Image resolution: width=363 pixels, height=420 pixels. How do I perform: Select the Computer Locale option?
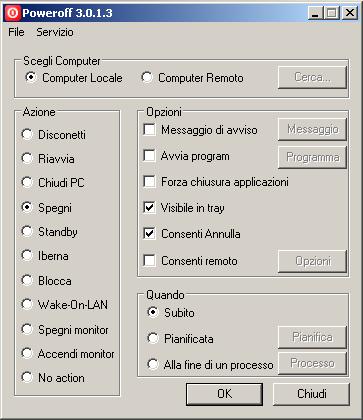[x=74, y=78]
